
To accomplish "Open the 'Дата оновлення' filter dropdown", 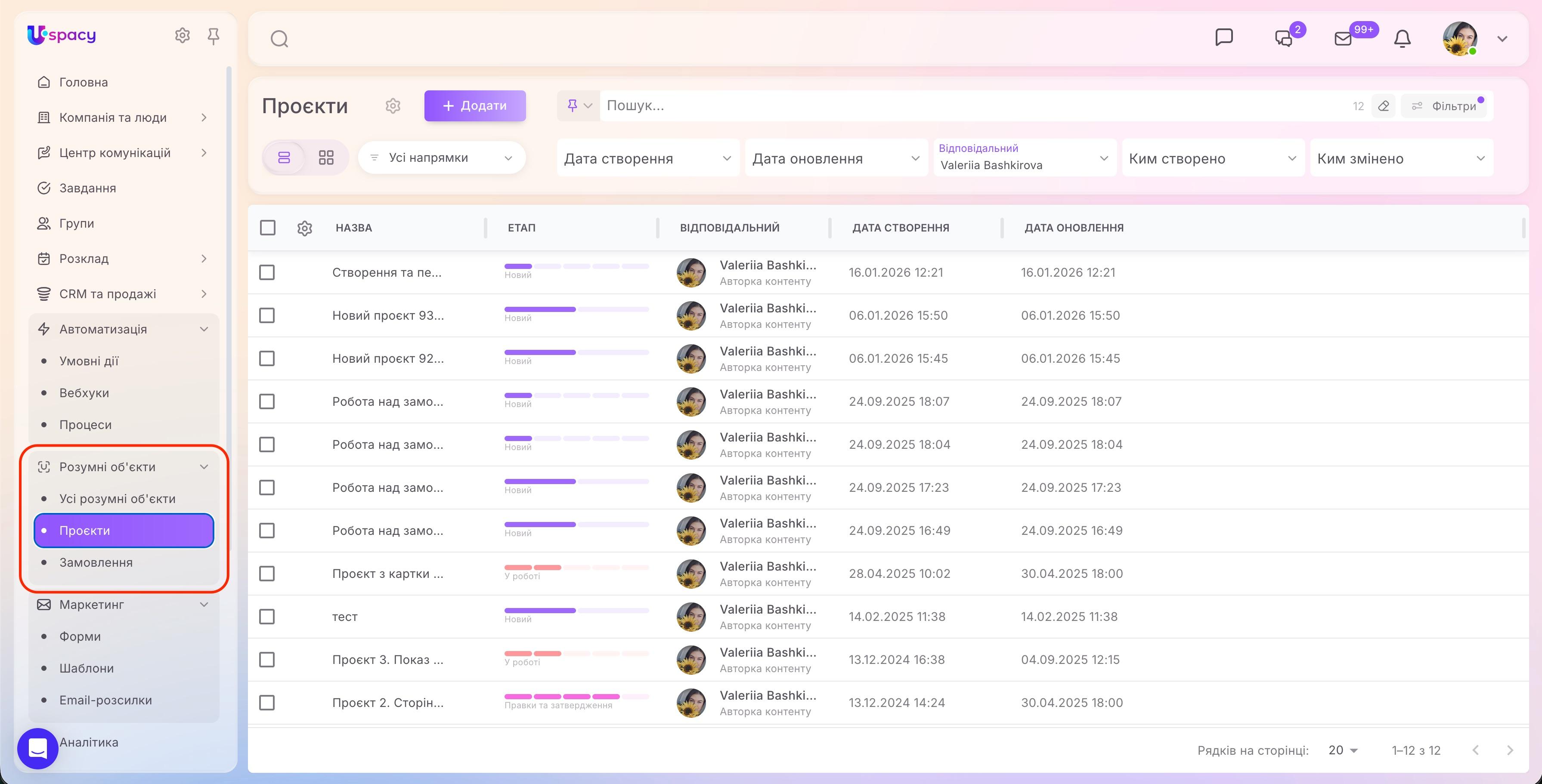I will click(x=836, y=158).
